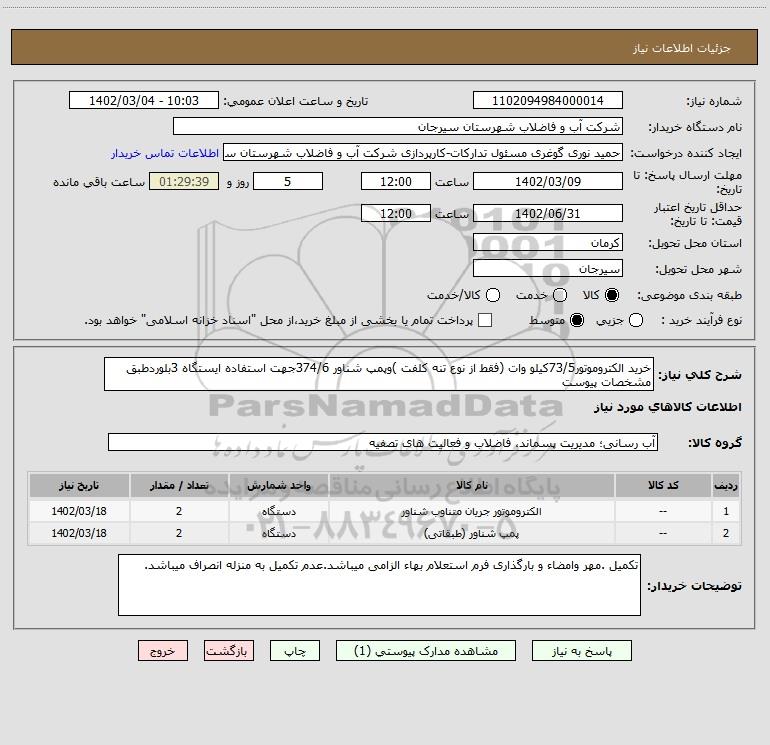Click the اطلاعات کالاهای مورد نیاز heading
This screenshot has width=770, height=745.
(667, 407)
